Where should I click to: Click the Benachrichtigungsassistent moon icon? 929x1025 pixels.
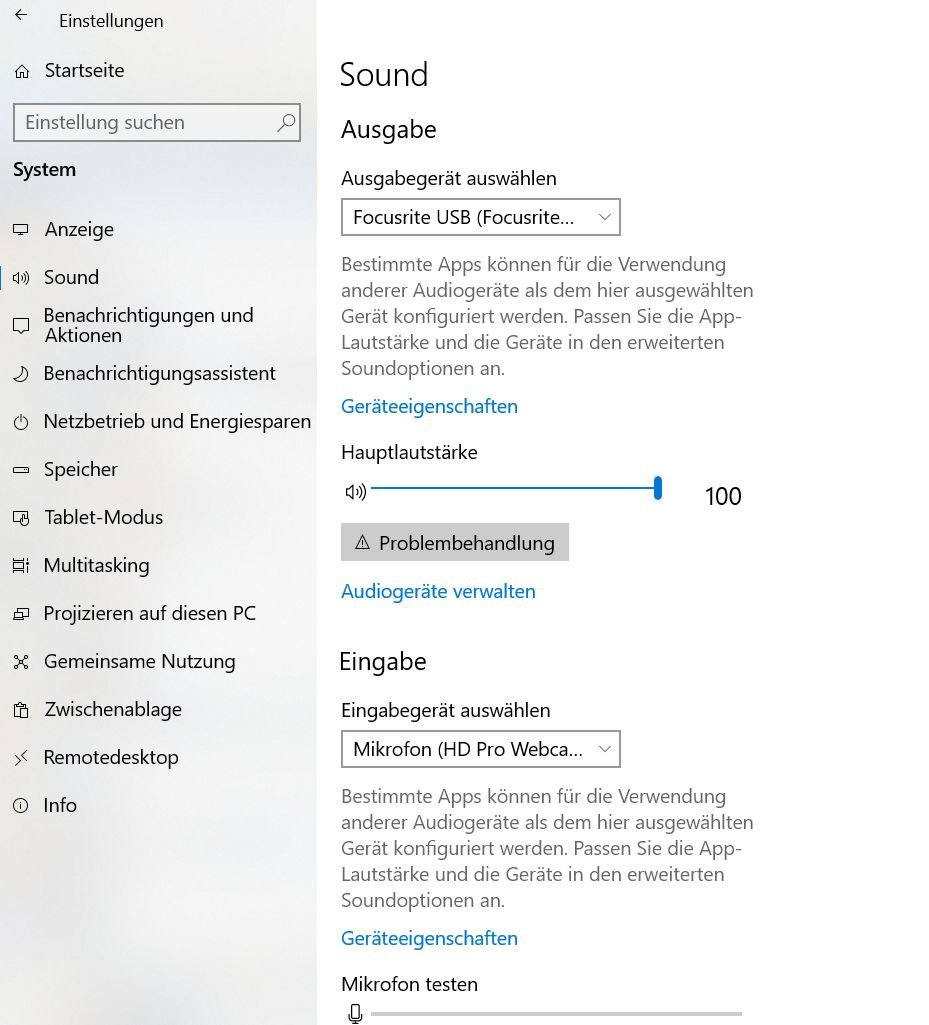click(x=21, y=374)
